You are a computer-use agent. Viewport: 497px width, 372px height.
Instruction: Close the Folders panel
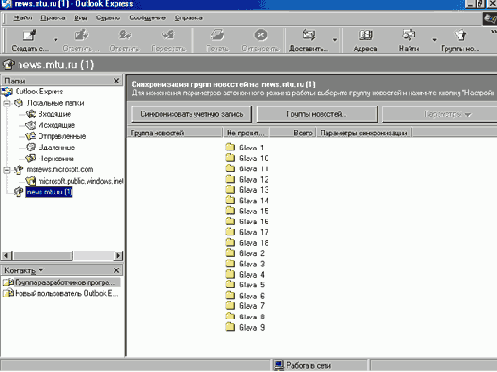[x=116, y=81]
